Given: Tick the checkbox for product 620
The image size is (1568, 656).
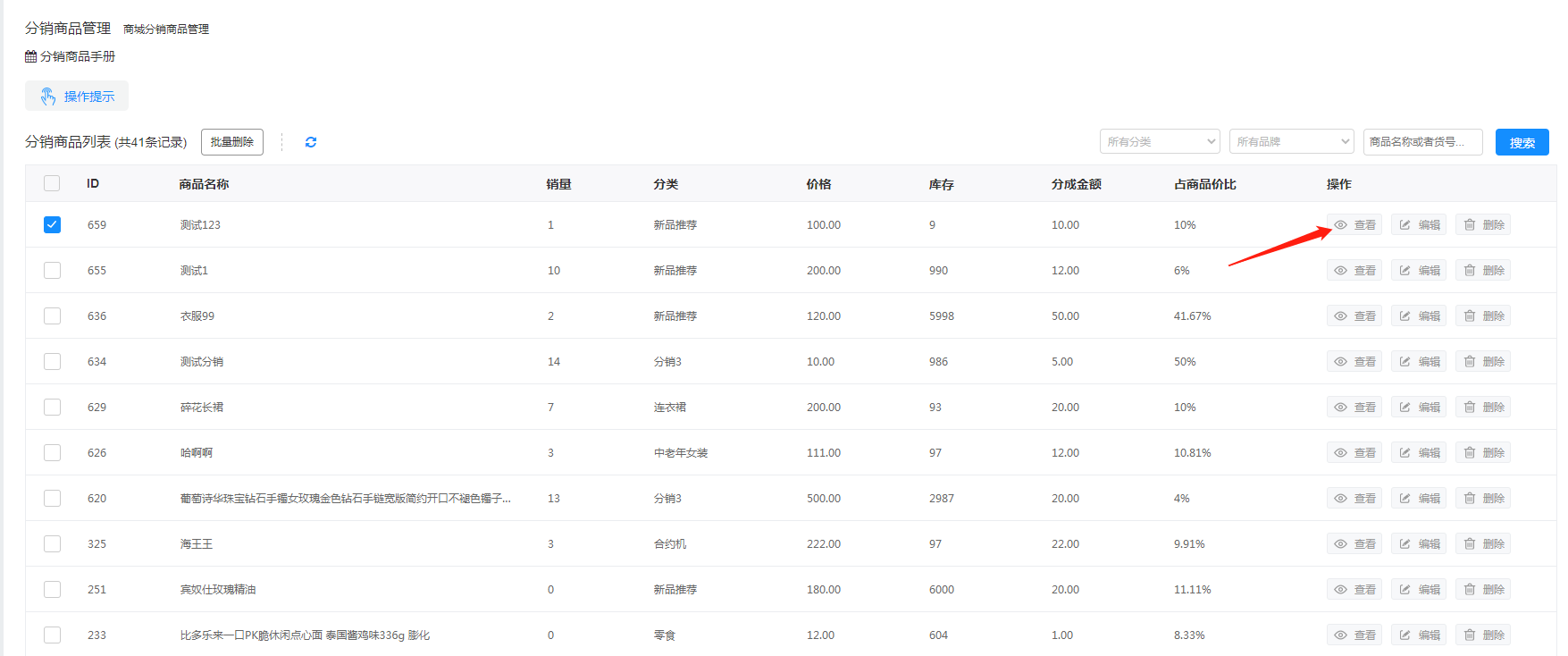Looking at the screenshot, I should pyautogui.click(x=52, y=498).
